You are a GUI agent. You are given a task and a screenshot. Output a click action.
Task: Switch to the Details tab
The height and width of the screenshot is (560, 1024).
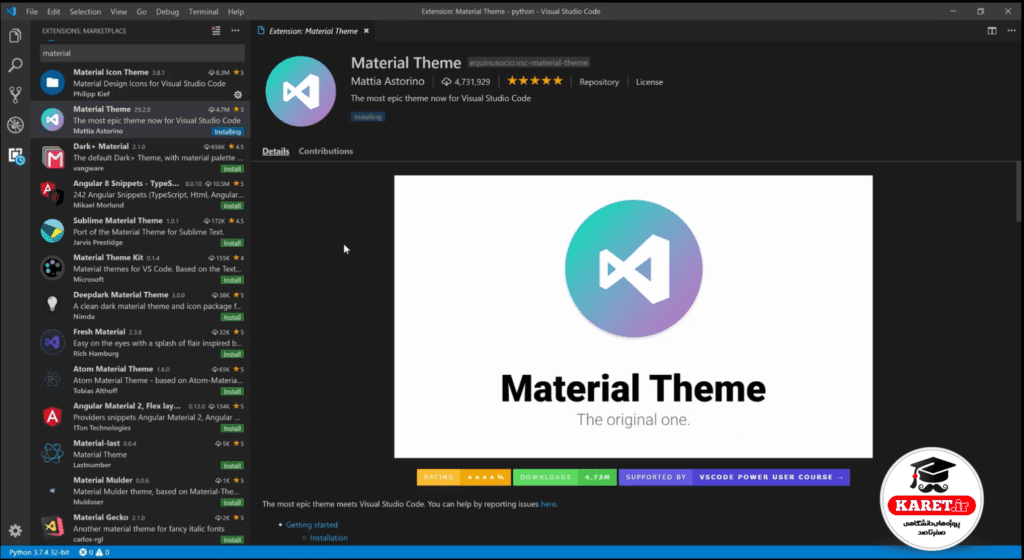pyautogui.click(x=276, y=151)
